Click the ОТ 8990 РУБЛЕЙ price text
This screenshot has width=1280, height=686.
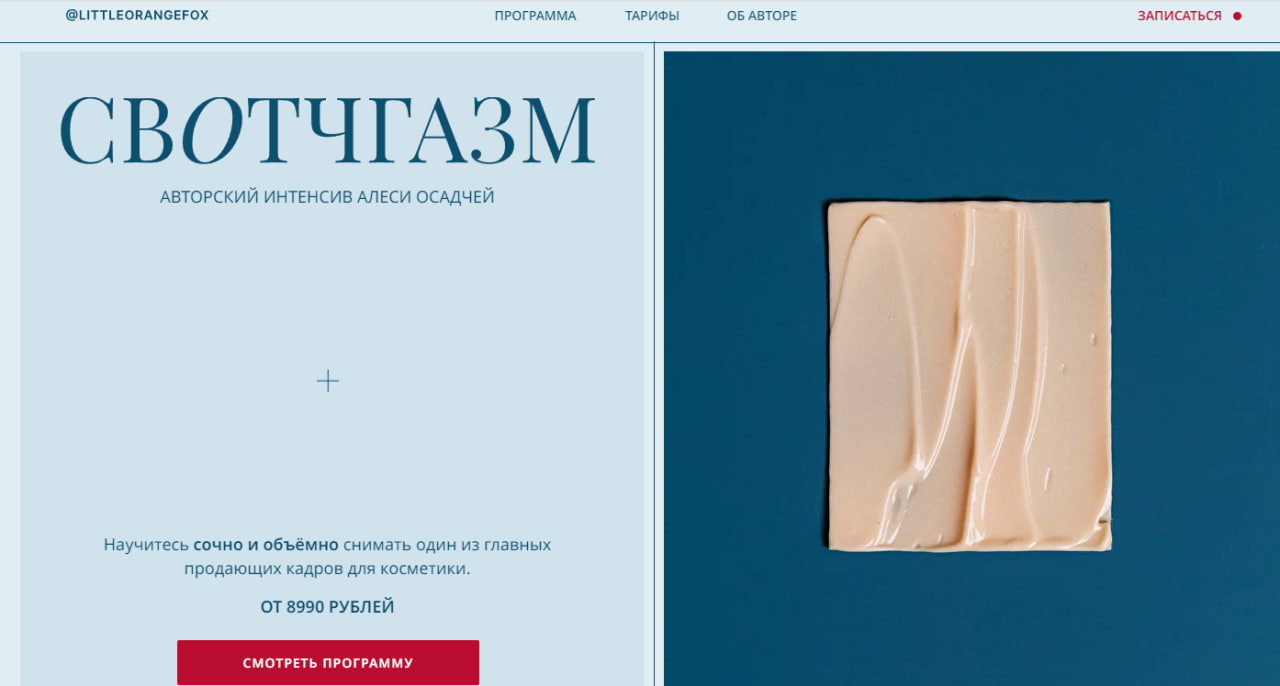(x=327, y=607)
